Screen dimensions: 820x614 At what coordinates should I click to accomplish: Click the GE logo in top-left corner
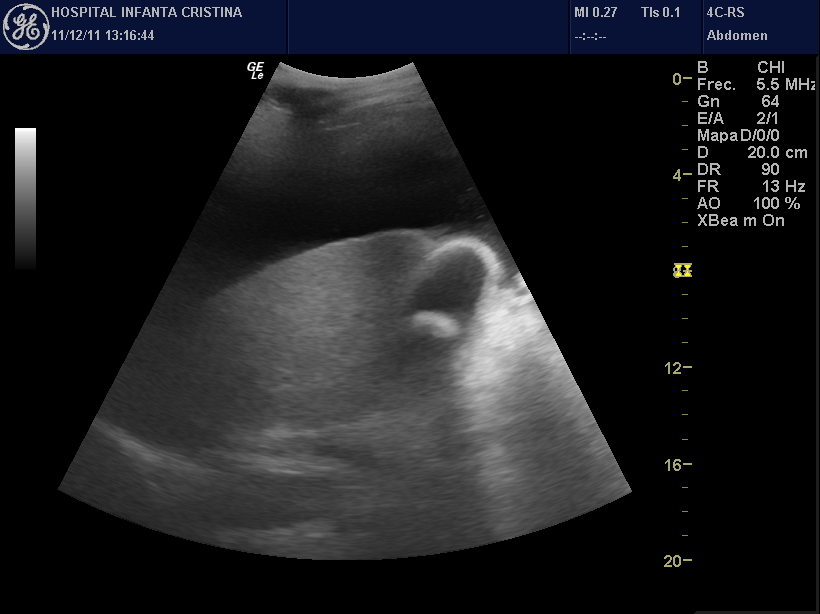coord(28,27)
